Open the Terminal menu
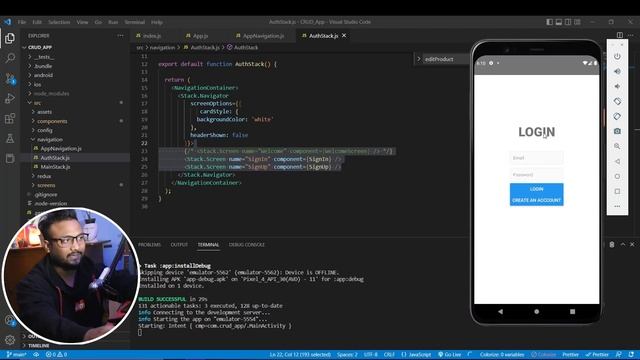The width and height of the screenshot is (640, 360). [135, 22]
